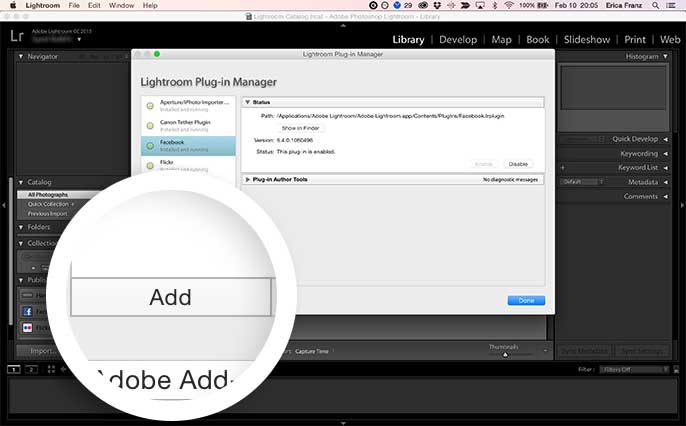
Task: Click the Lr logo in top left
Action: (x=17, y=35)
